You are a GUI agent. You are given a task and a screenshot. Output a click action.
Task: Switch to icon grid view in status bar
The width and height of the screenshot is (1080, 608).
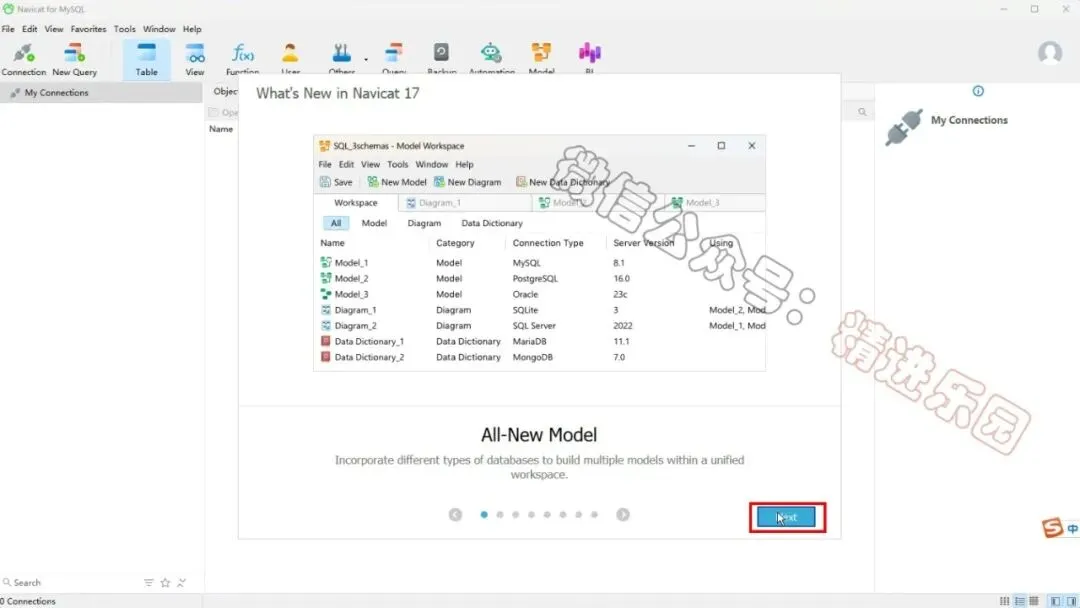click(x=1004, y=601)
